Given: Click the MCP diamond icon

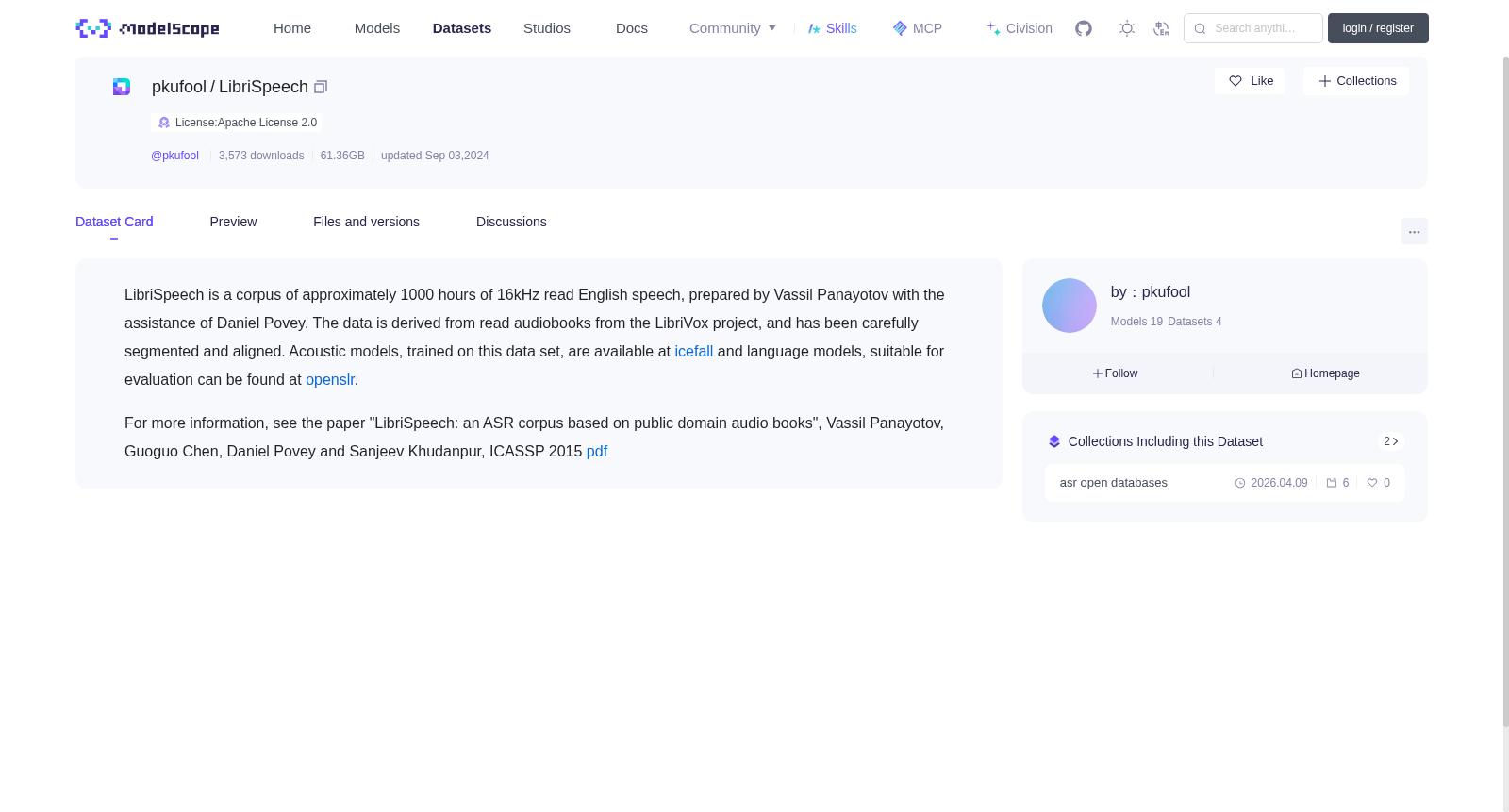Looking at the screenshot, I should [900, 28].
